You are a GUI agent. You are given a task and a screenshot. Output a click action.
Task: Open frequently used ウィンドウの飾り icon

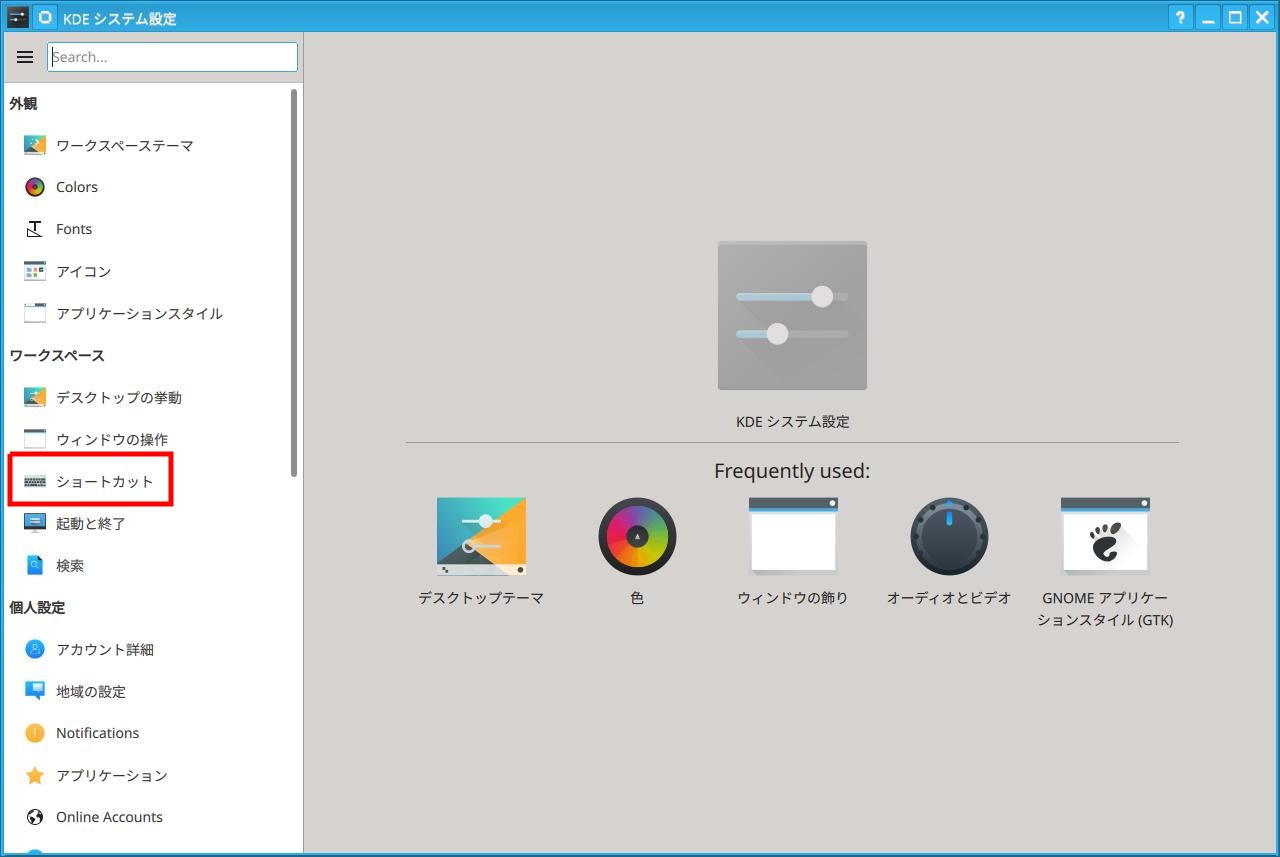pos(793,536)
